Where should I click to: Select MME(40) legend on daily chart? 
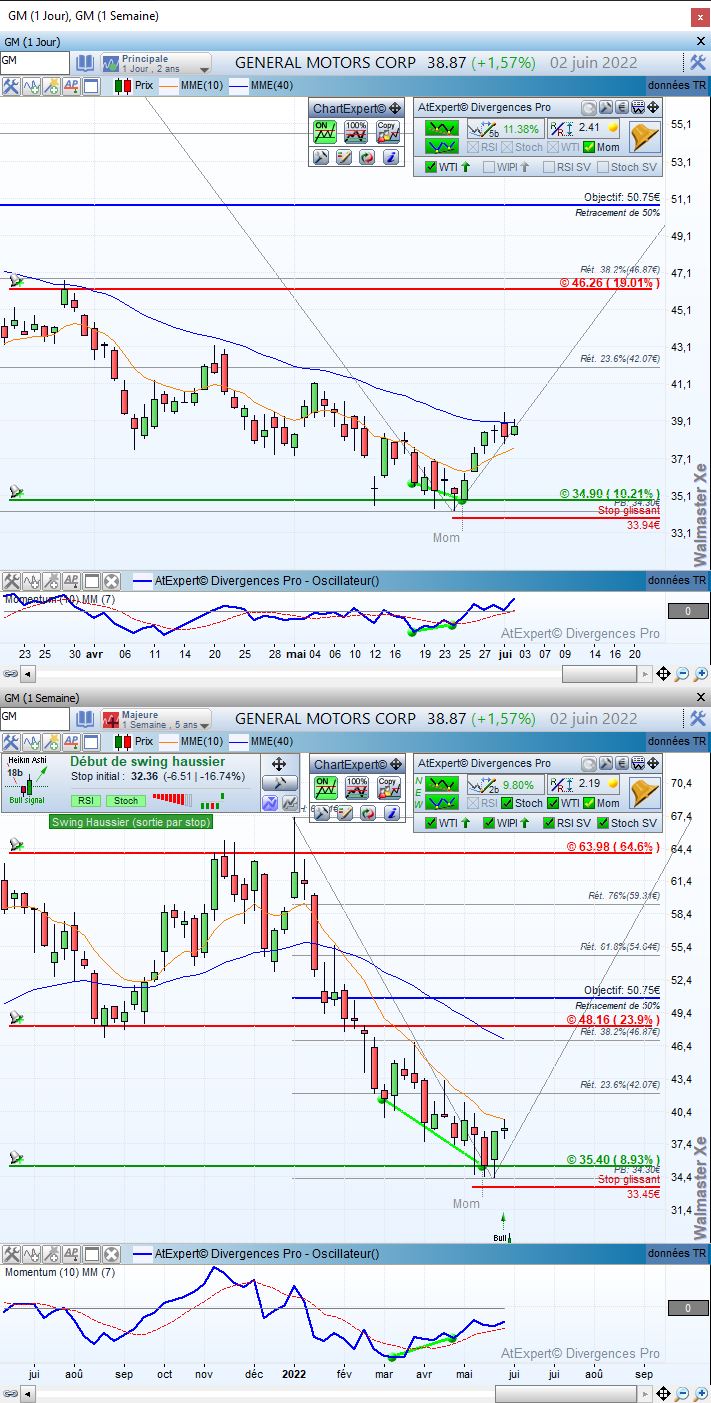coord(261,85)
